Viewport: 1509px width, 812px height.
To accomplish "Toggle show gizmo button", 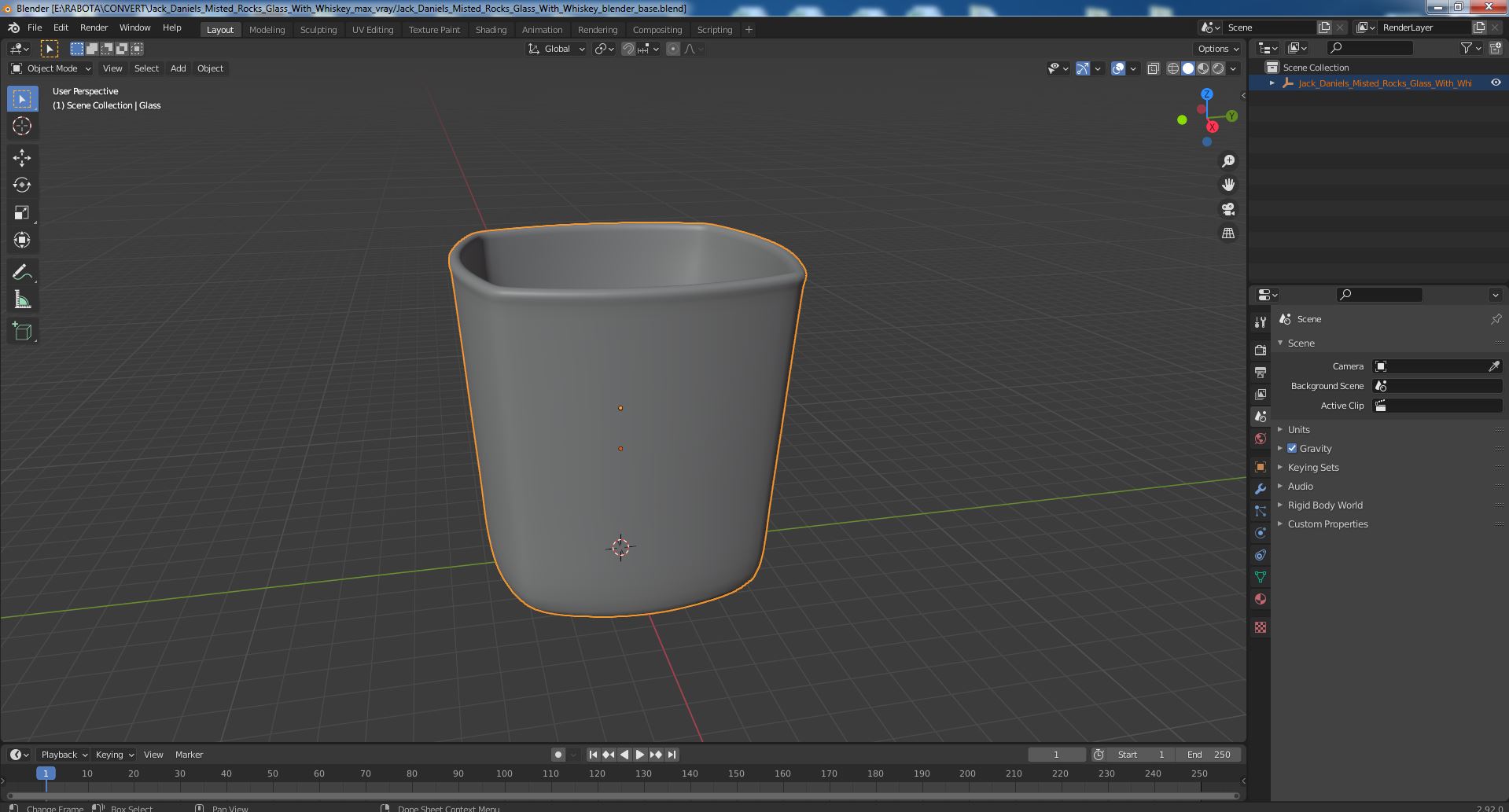I will [1083, 68].
